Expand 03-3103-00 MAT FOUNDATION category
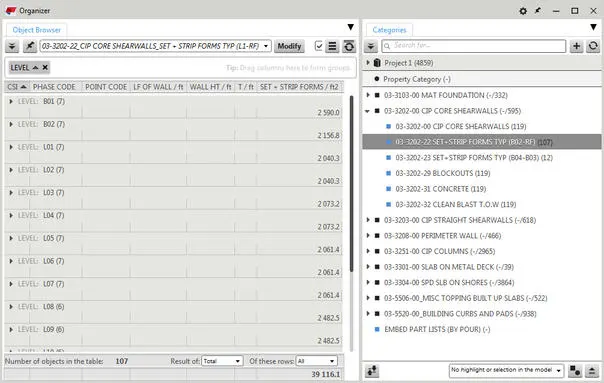604x383 pixels. pyautogui.click(x=368, y=95)
